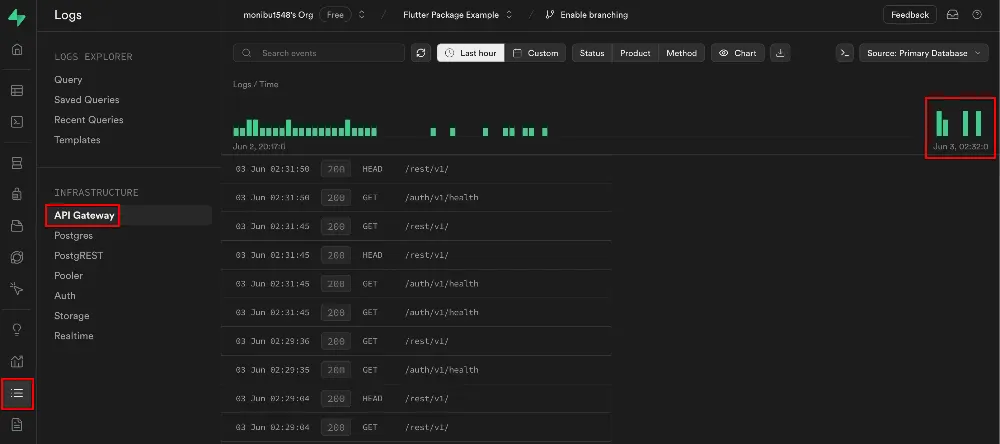Open the Advisors lightbulb icon

17,330
